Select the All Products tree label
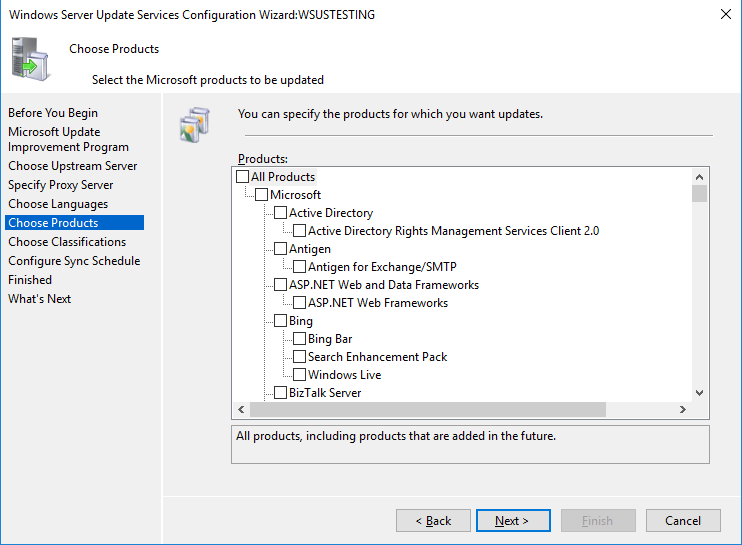The image size is (742, 545). click(283, 176)
